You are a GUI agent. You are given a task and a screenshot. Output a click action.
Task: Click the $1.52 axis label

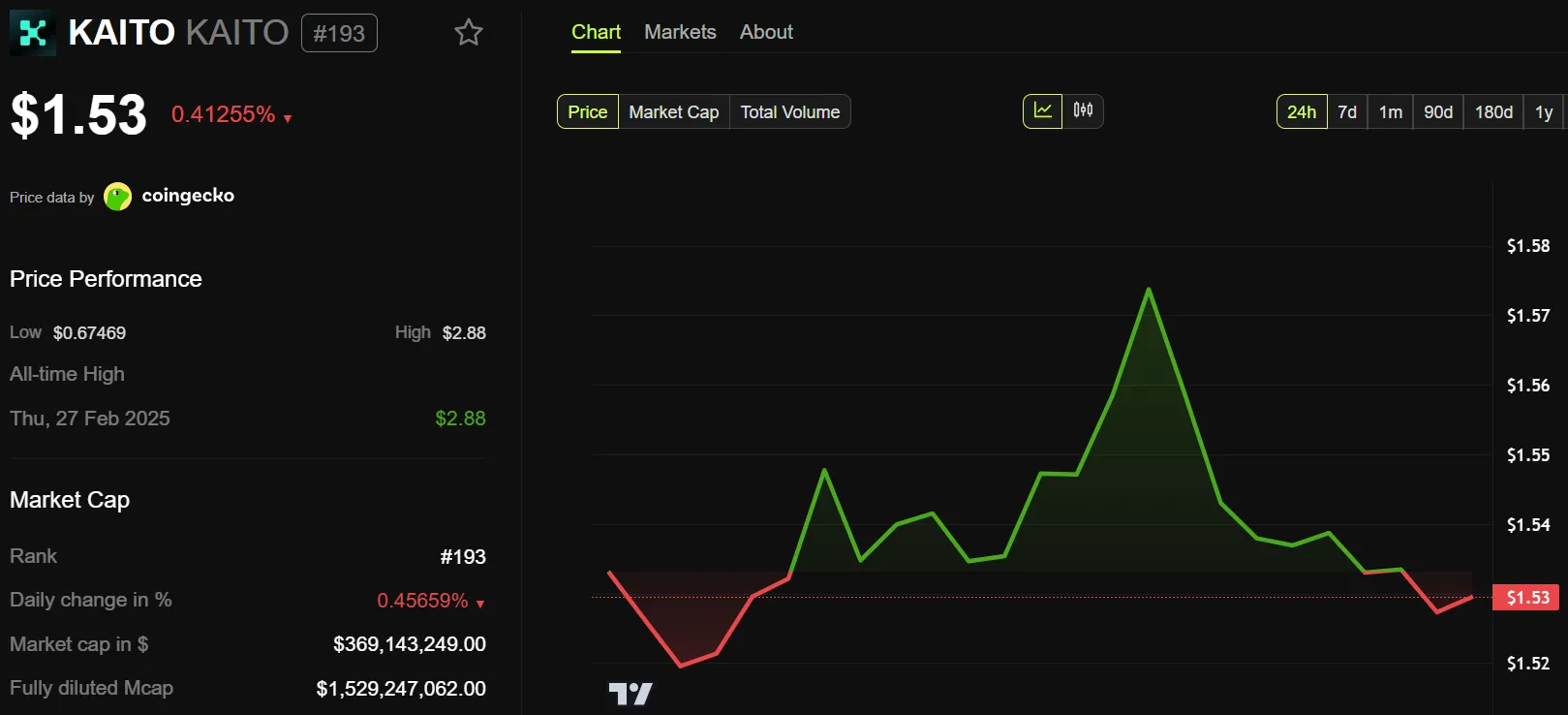click(1528, 664)
